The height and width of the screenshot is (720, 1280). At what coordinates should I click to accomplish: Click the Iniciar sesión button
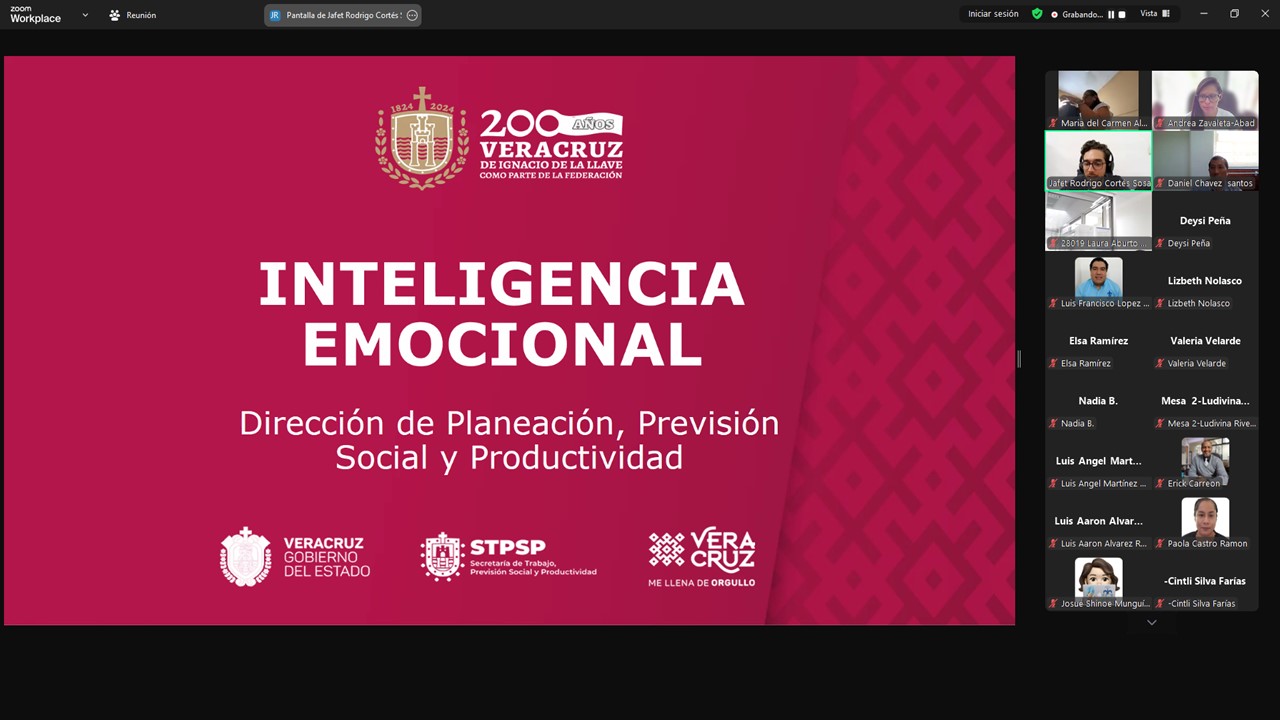(993, 14)
